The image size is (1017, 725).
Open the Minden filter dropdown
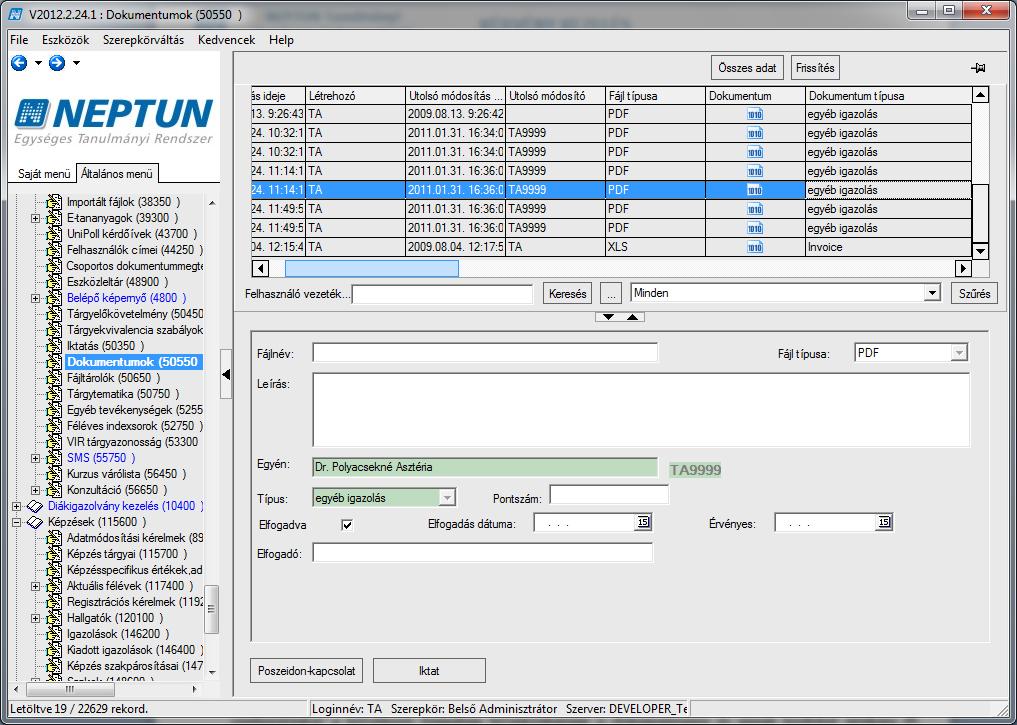pos(932,293)
